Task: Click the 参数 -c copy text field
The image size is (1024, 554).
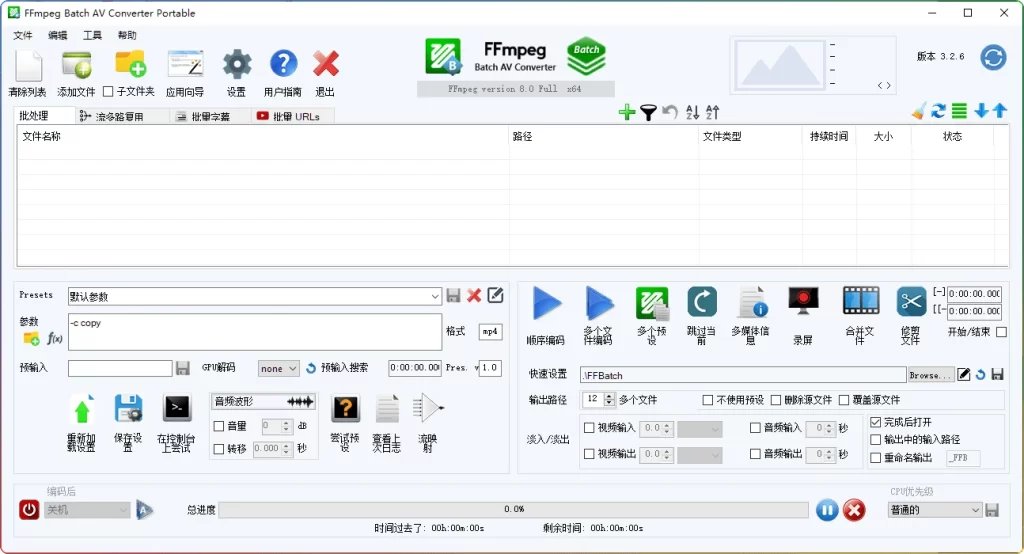Action: (x=255, y=332)
